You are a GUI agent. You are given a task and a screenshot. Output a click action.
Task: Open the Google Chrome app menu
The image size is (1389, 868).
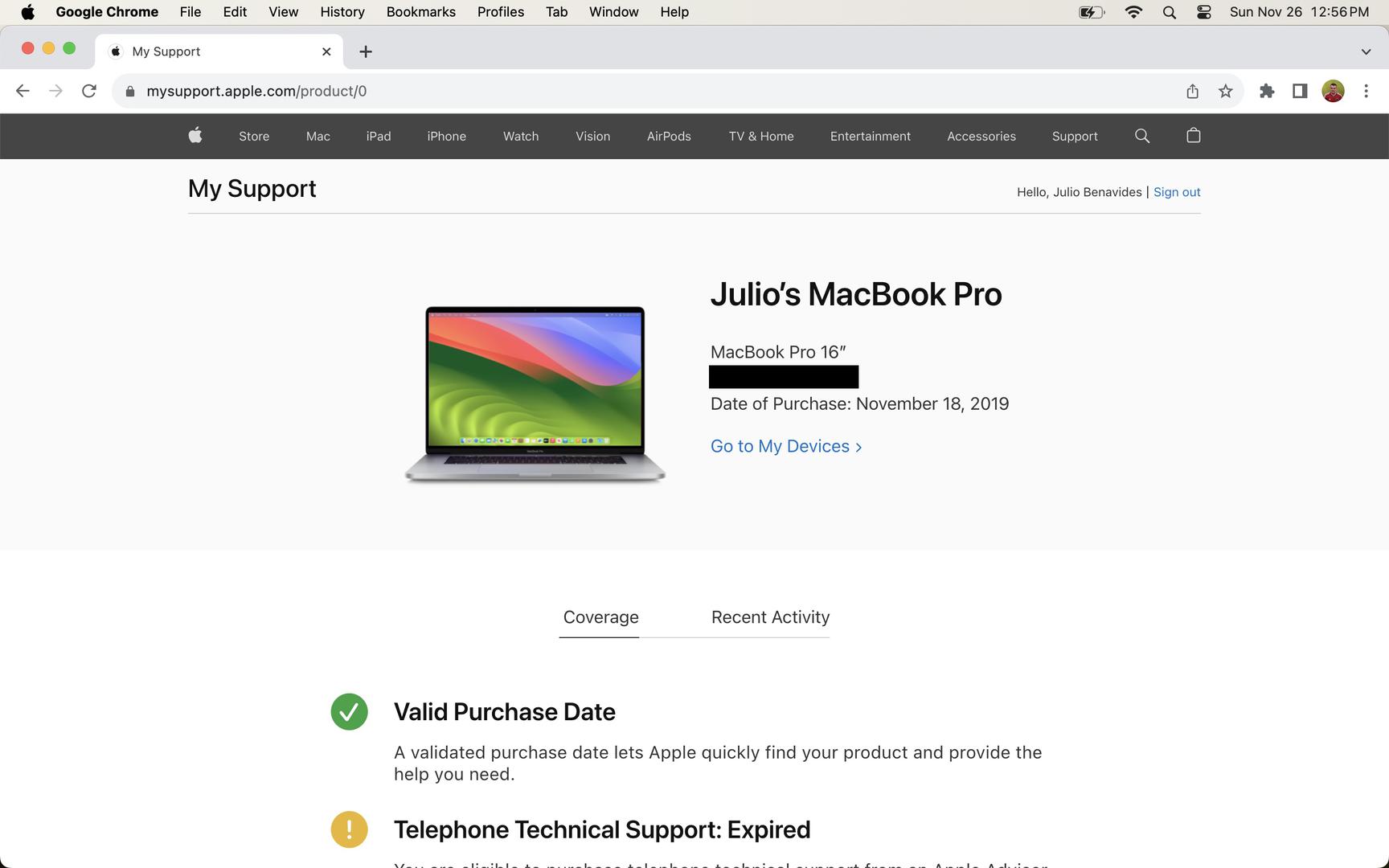(107, 12)
